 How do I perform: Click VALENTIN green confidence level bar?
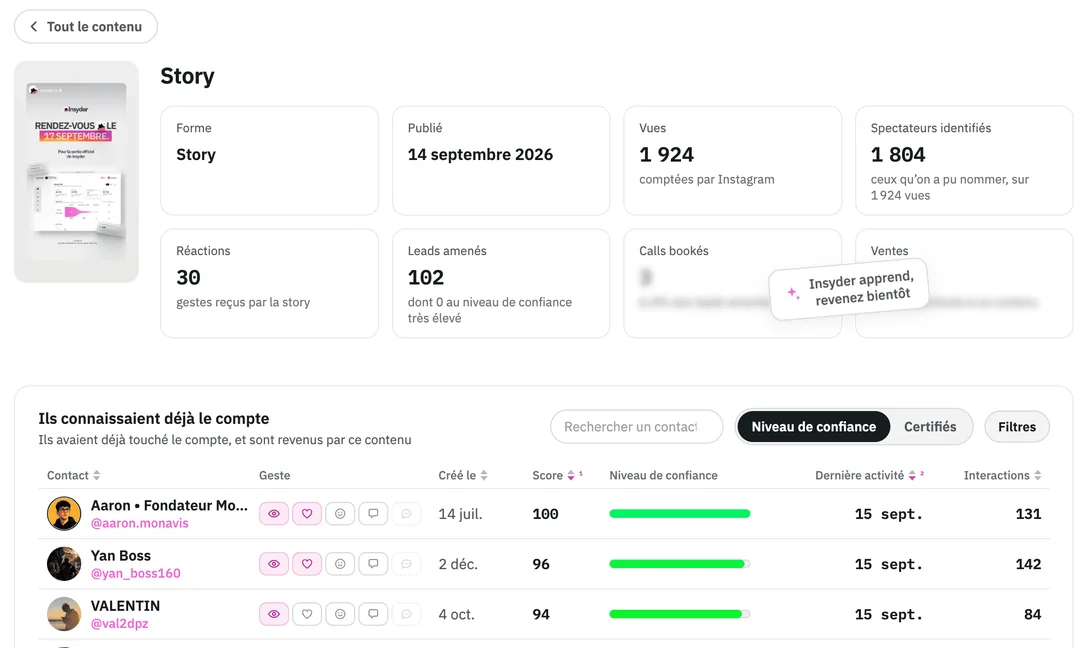point(680,614)
